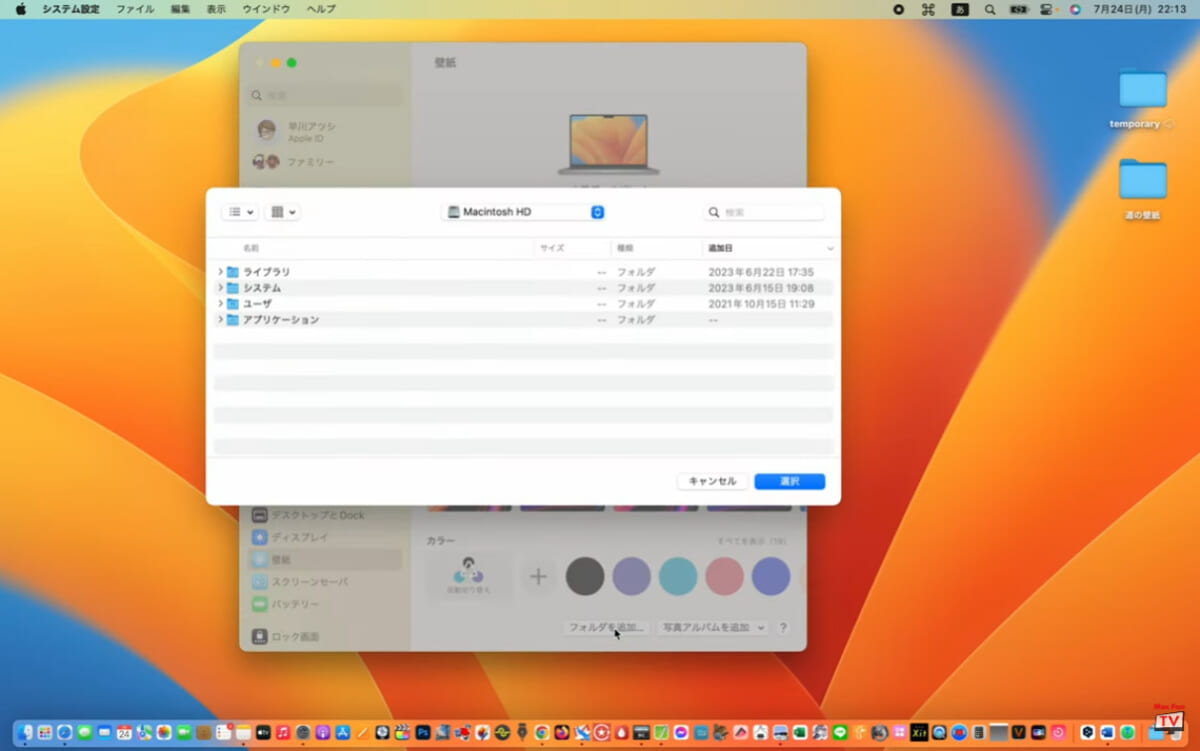Select the システム folder name

[262, 288]
